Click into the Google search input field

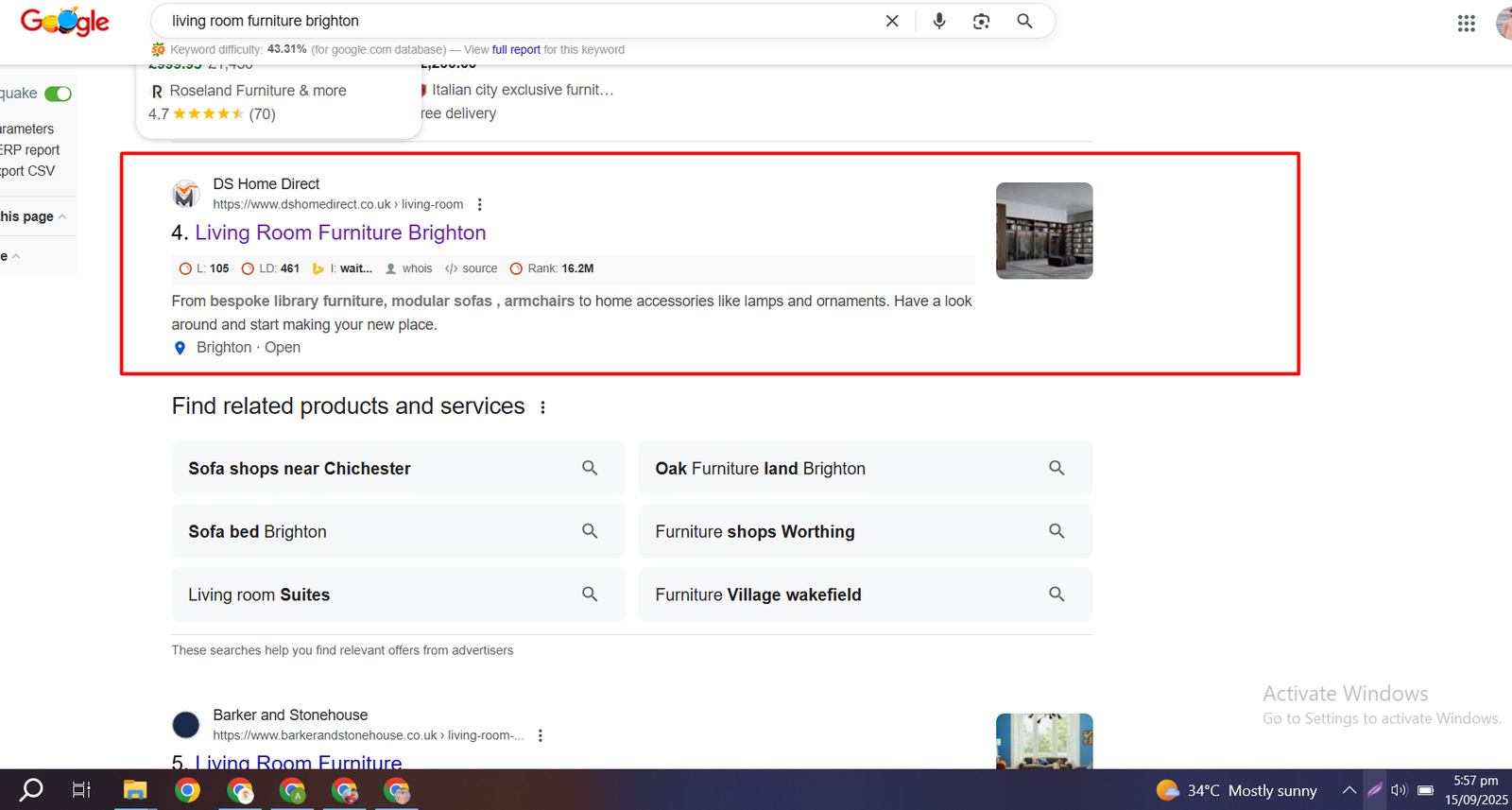tap(520, 21)
